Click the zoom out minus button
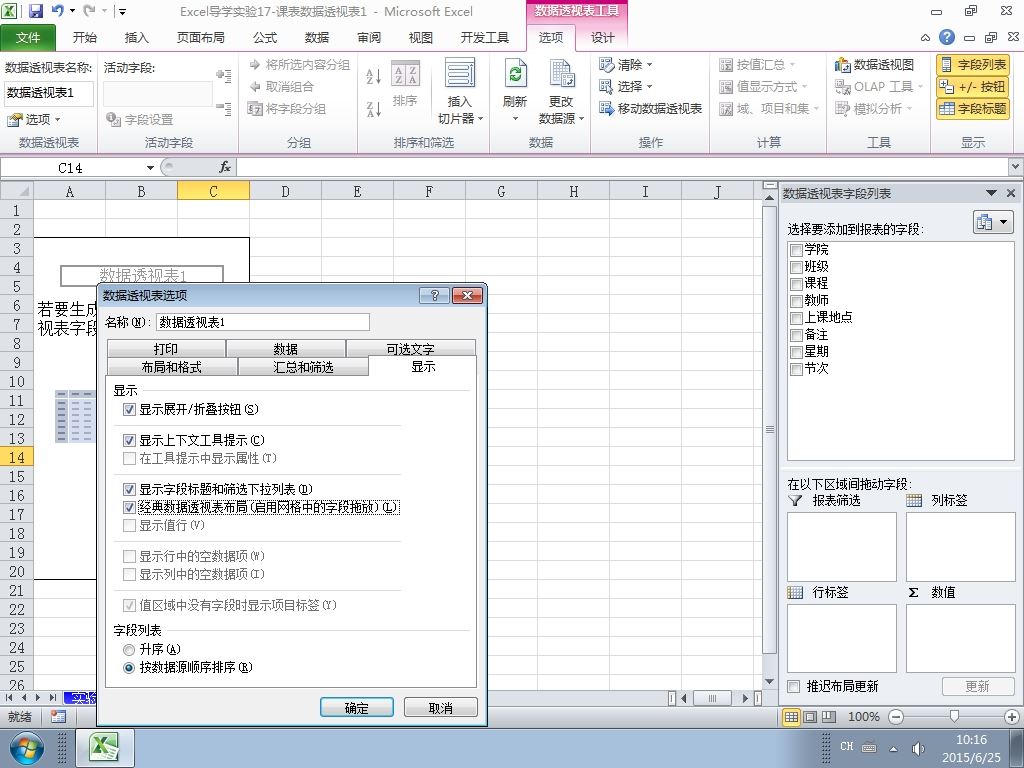The image size is (1024, 768). [896, 717]
